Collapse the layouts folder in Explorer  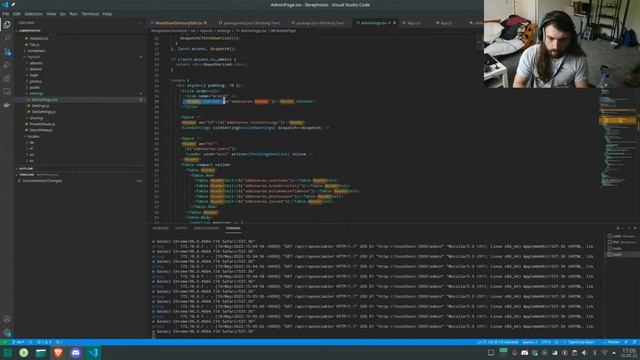pyautogui.click(x=34, y=57)
